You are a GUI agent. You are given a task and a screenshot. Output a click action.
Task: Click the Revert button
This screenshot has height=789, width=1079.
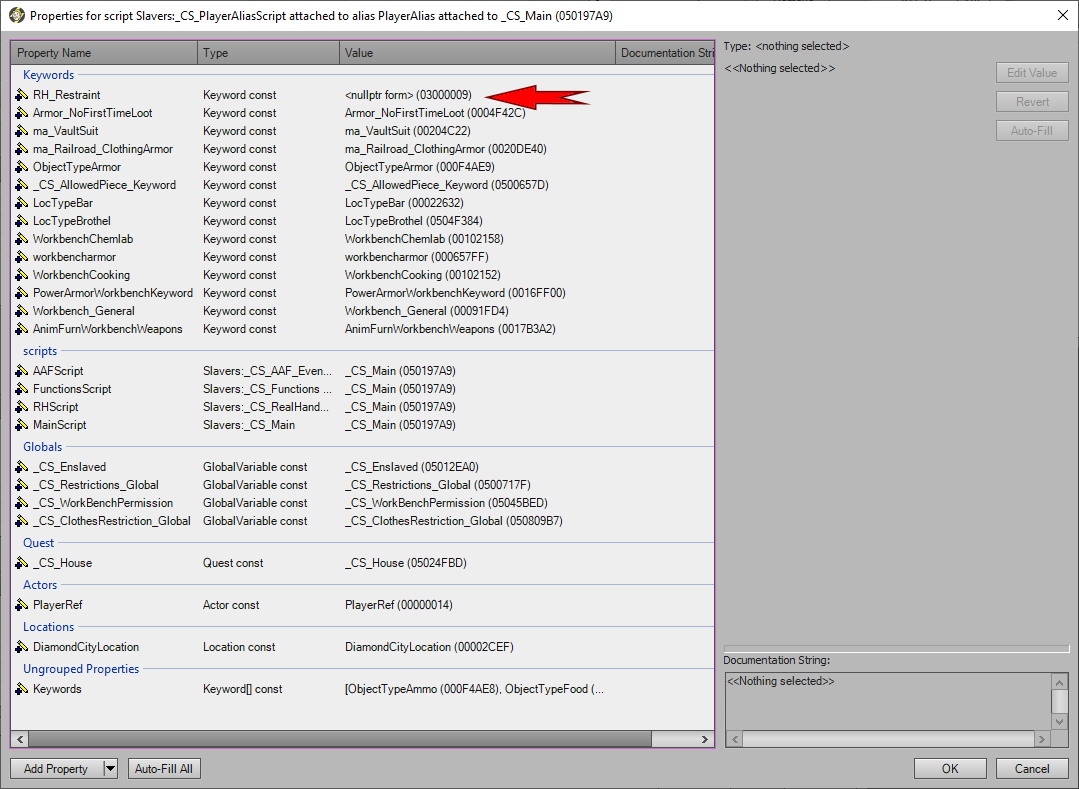point(1032,102)
